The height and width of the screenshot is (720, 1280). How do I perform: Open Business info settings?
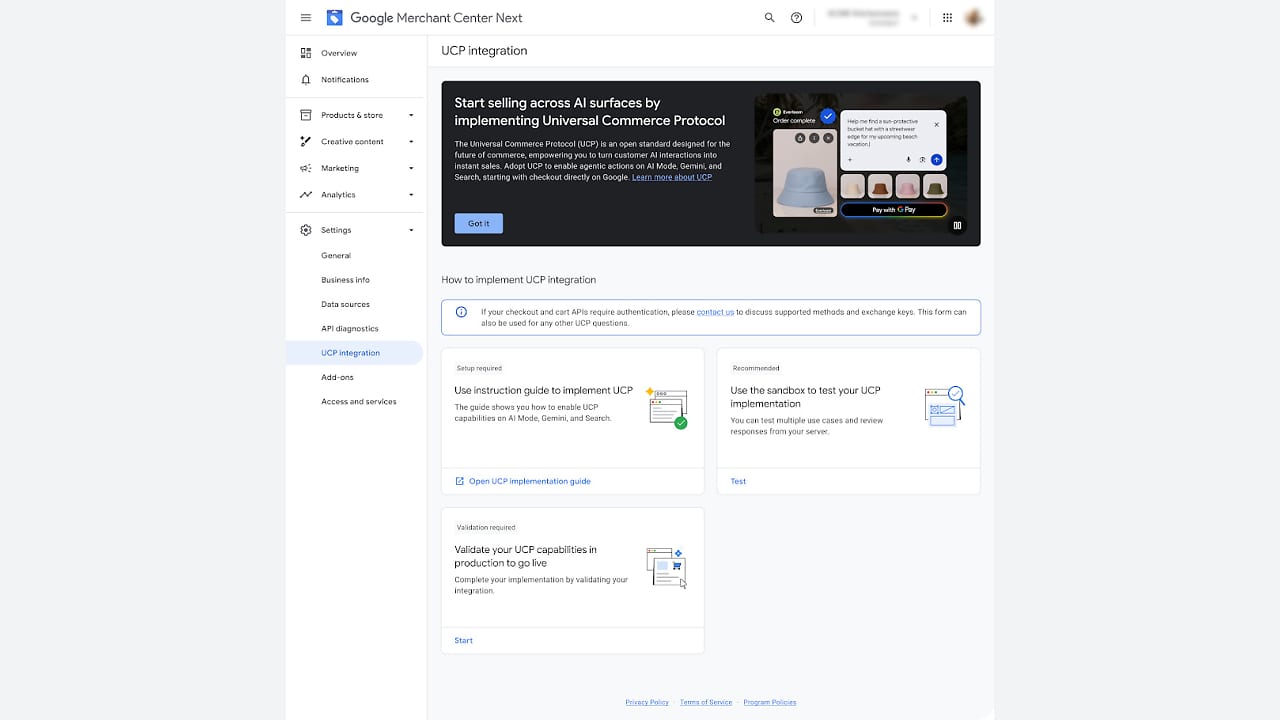click(345, 280)
